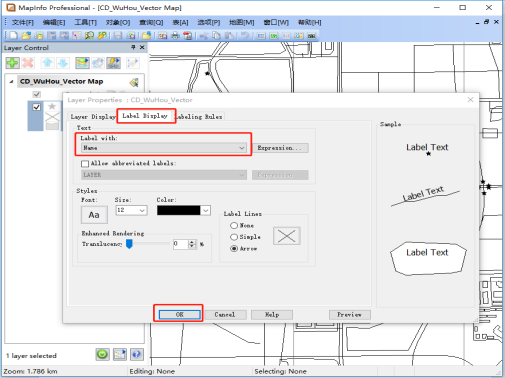This screenshot has height=378, width=505.
Task: Switch to the Layer Display tab
Action: (93, 117)
